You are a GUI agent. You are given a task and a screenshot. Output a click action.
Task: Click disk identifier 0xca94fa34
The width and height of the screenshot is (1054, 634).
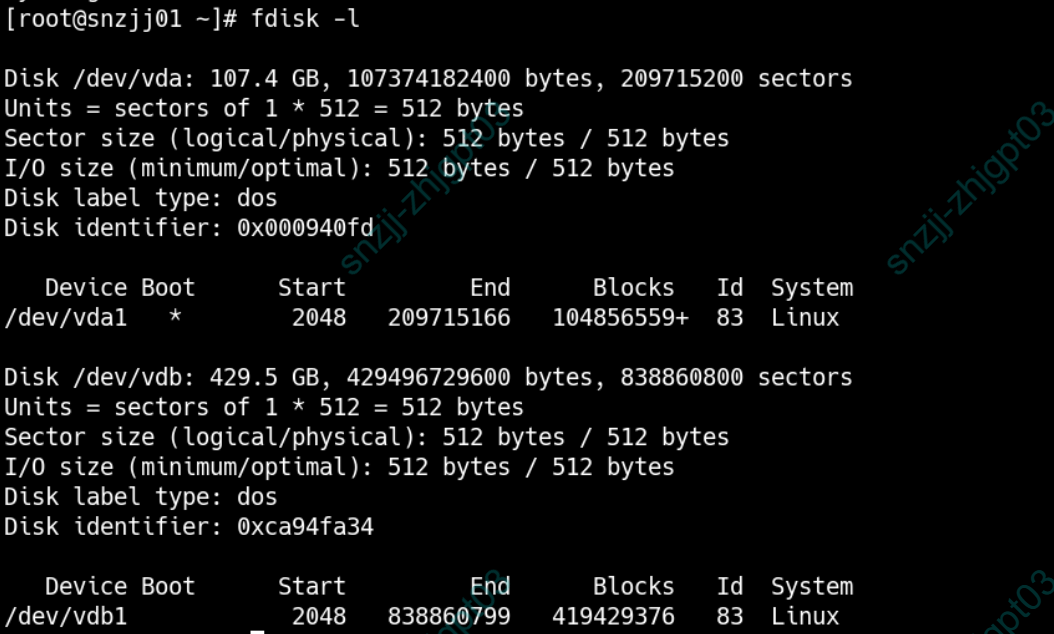[305, 526]
